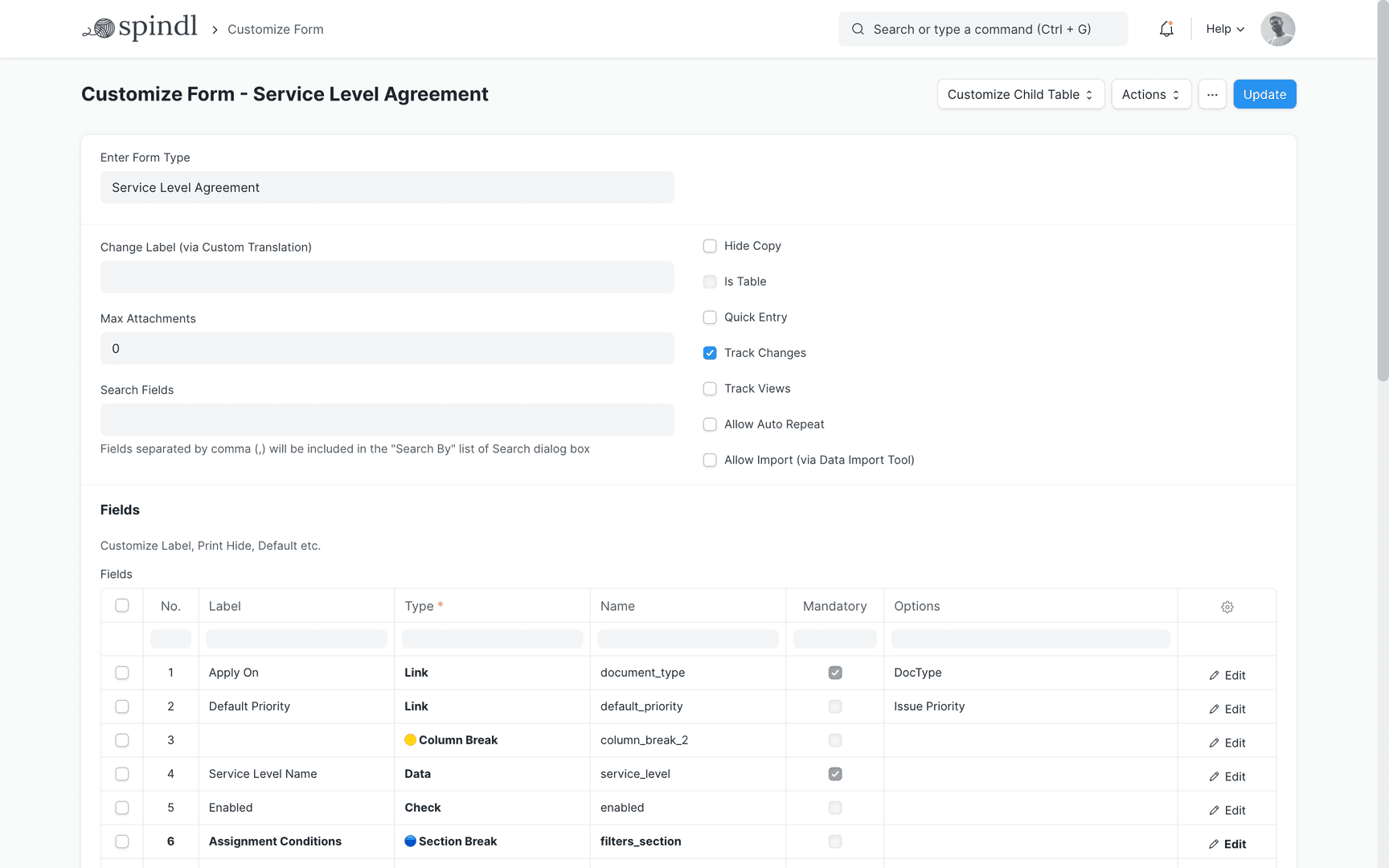
Task: Expand the Help dropdown
Action: click(x=1223, y=29)
